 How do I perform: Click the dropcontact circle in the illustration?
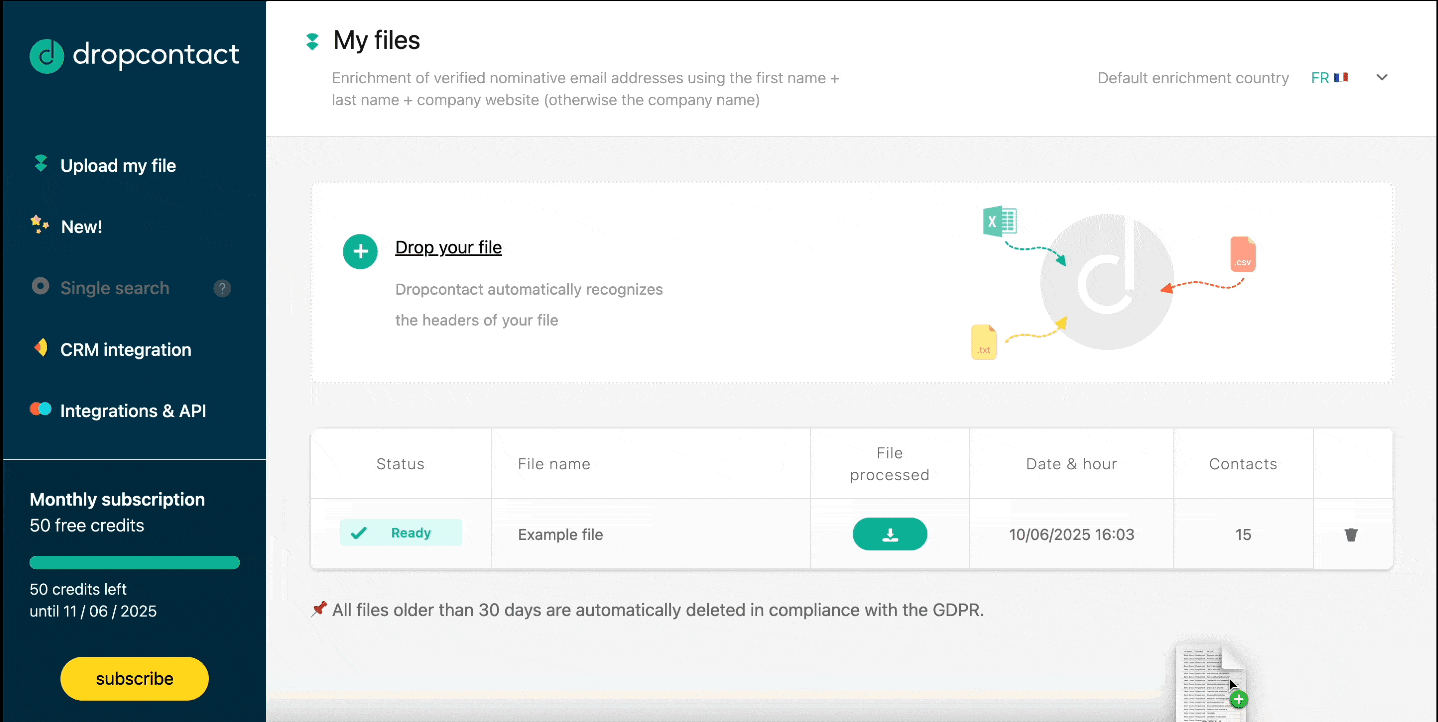tap(1107, 282)
